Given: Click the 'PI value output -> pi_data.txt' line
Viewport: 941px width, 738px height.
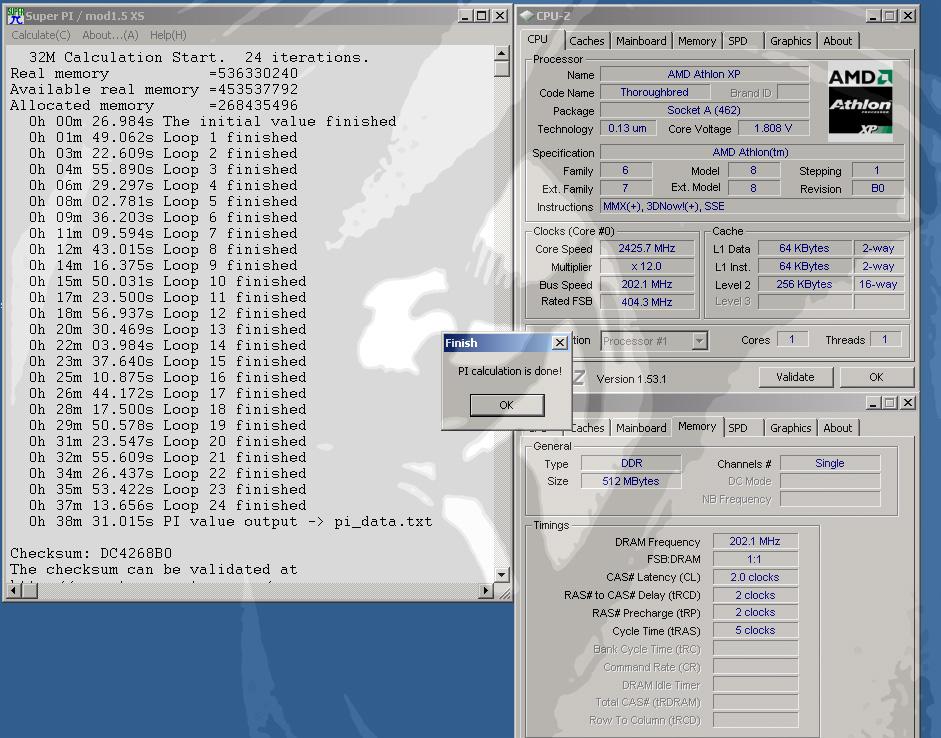Looking at the screenshot, I should (230, 521).
